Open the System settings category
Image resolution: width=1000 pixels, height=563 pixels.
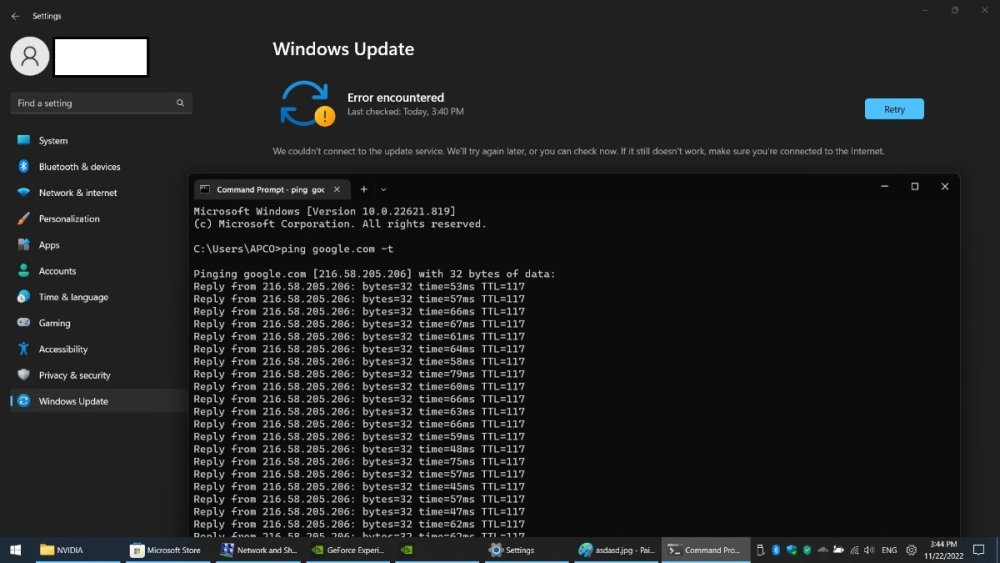[99, 140]
